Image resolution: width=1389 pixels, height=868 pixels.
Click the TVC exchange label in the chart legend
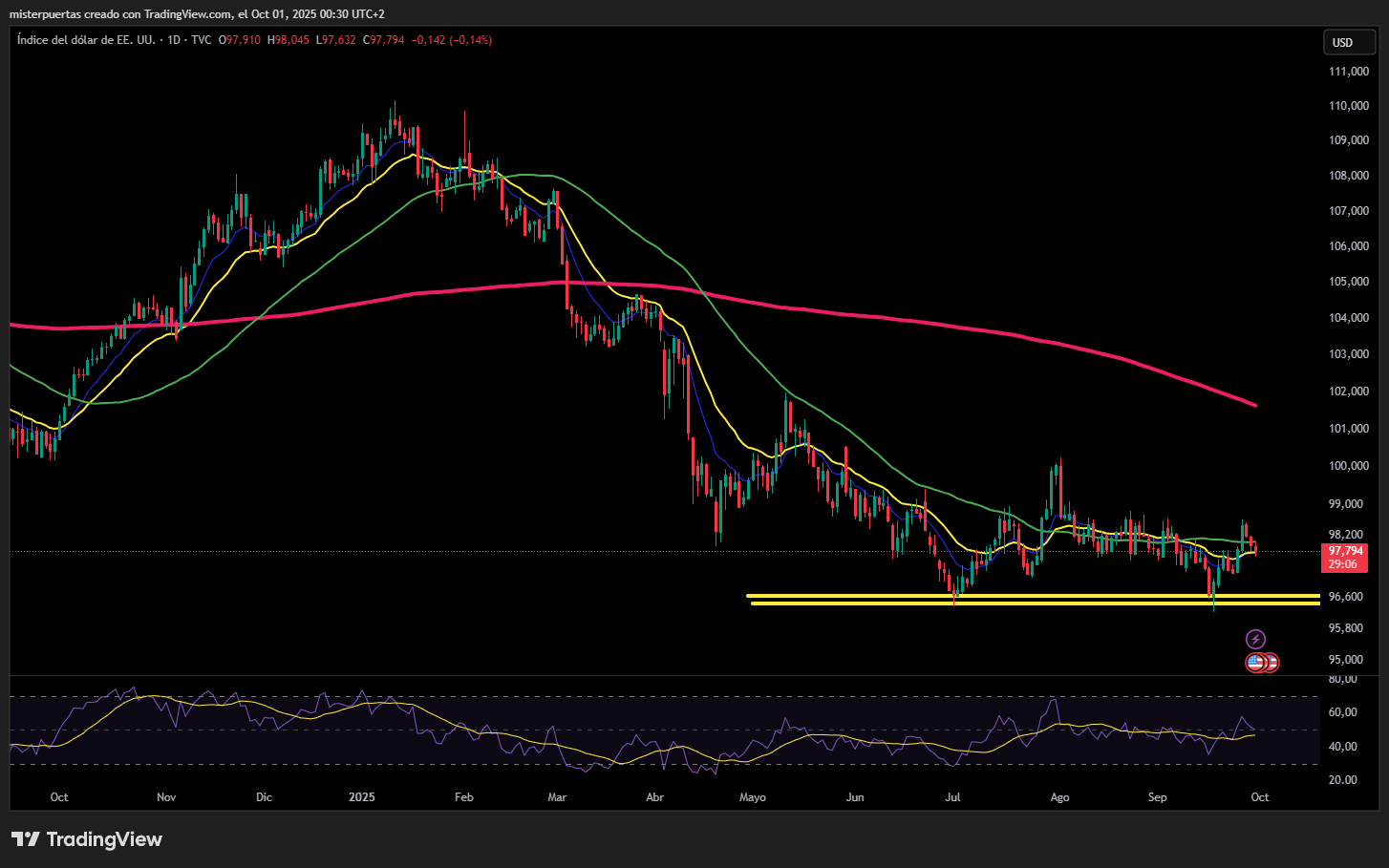(201, 40)
